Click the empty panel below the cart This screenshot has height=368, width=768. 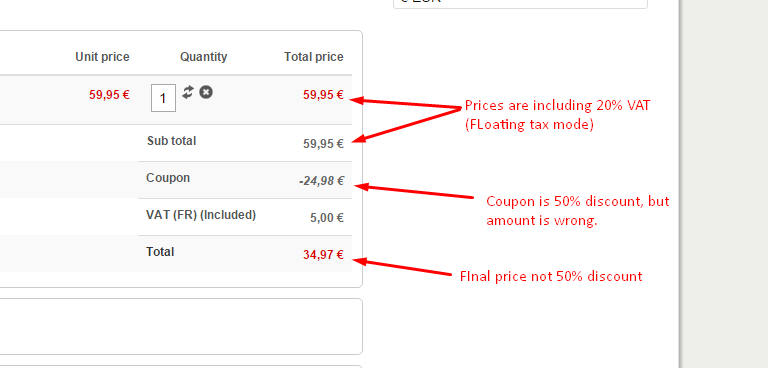pyautogui.click(x=180, y=326)
